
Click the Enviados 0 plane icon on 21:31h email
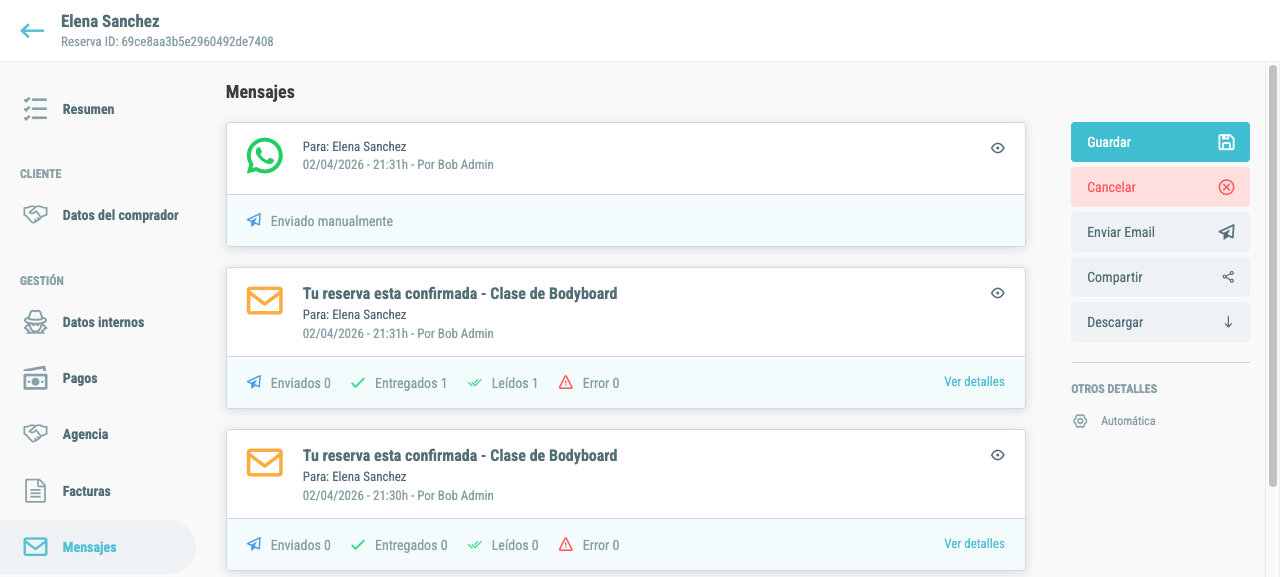[x=254, y=383]
